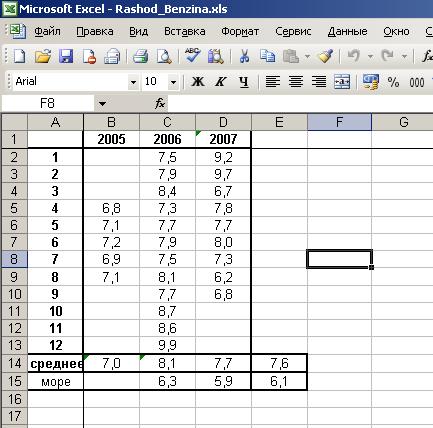The height and width of the screenshot is (428, 433).
Task: Click the New document icon
Action: (19, 56)
